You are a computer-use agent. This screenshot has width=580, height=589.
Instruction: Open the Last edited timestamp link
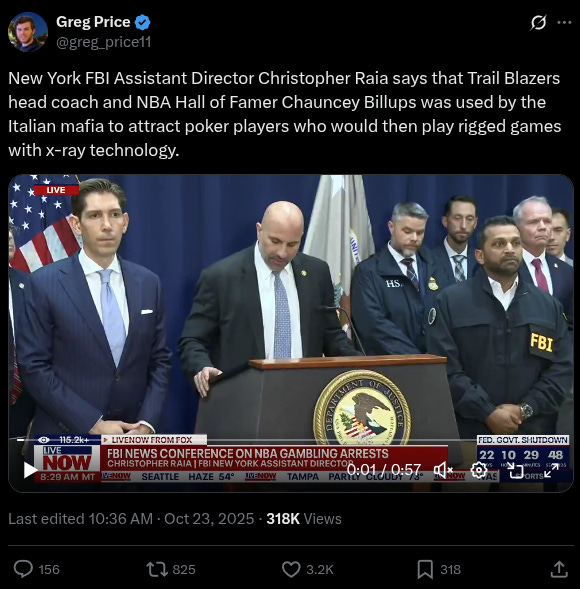click(x=131, y=519)
